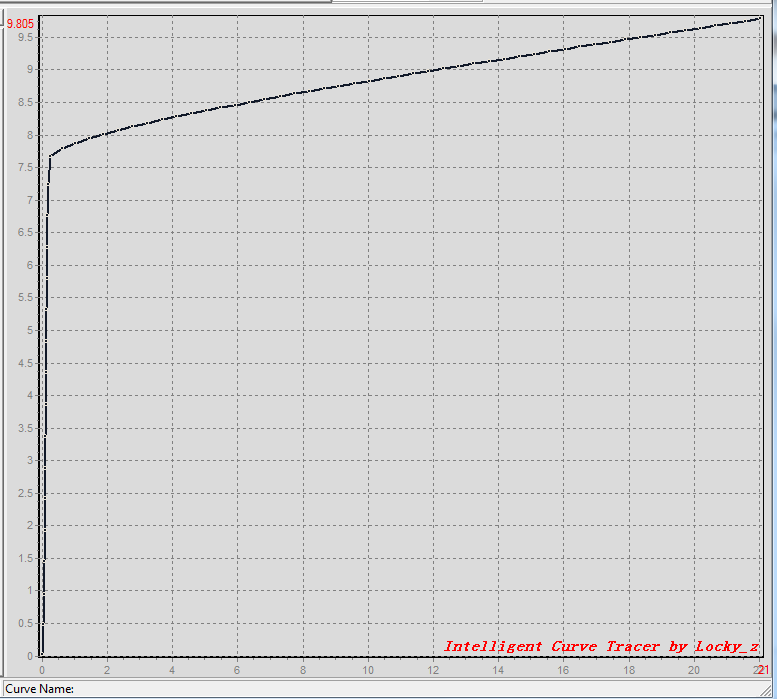Pick the 16 tick label on horizontal axis
Viewport: 777px width, 699px height.
click(x=563, y=670)
